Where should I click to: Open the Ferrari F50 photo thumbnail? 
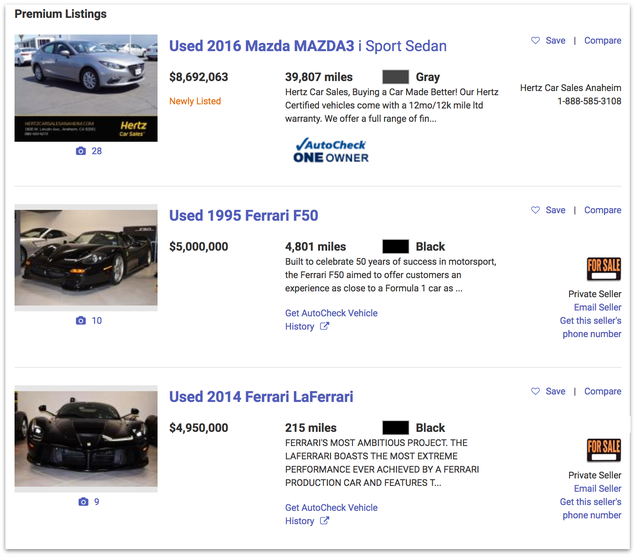click(x=86, y=258)
